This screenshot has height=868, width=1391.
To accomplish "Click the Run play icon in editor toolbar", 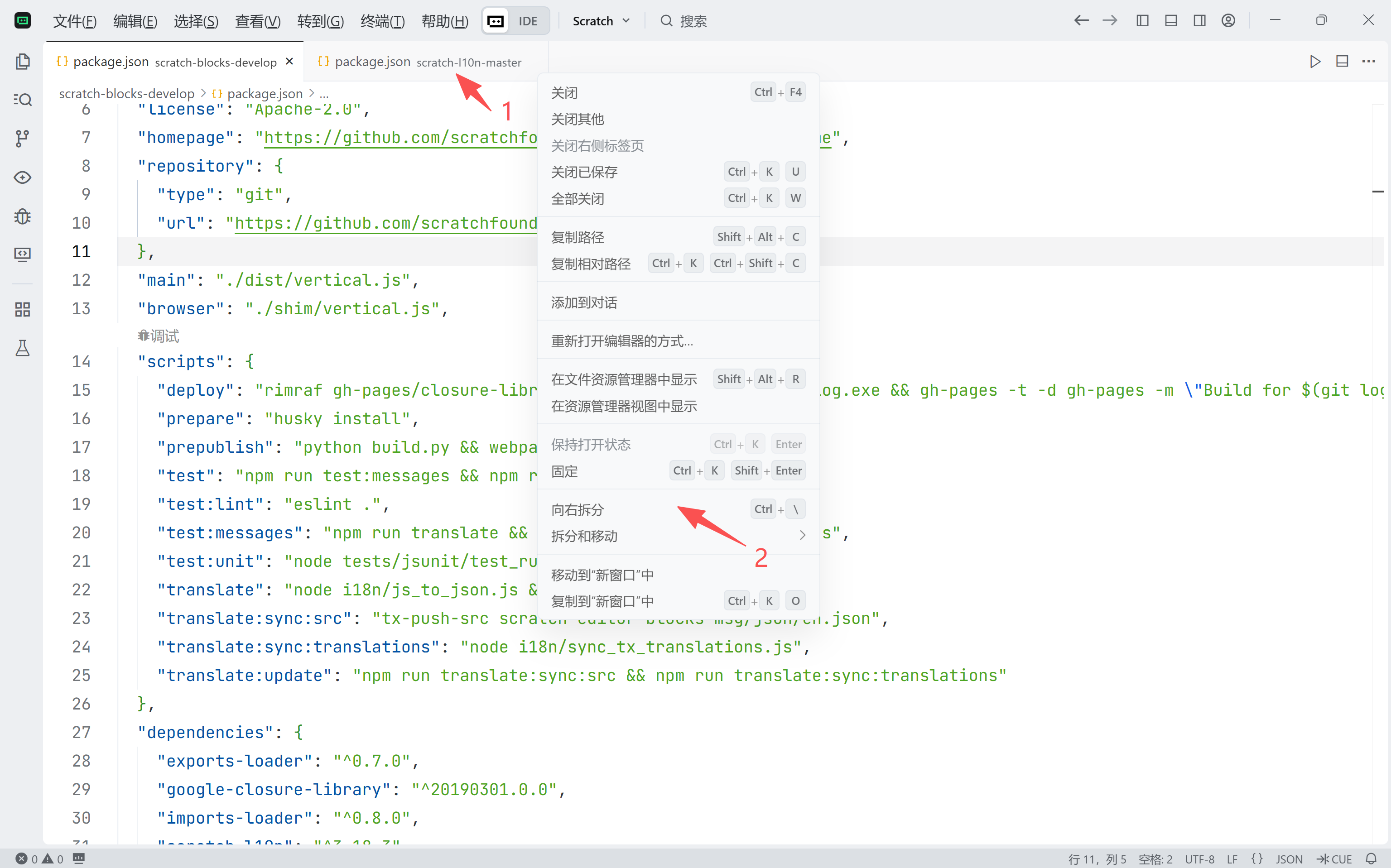I will 1314,62.
